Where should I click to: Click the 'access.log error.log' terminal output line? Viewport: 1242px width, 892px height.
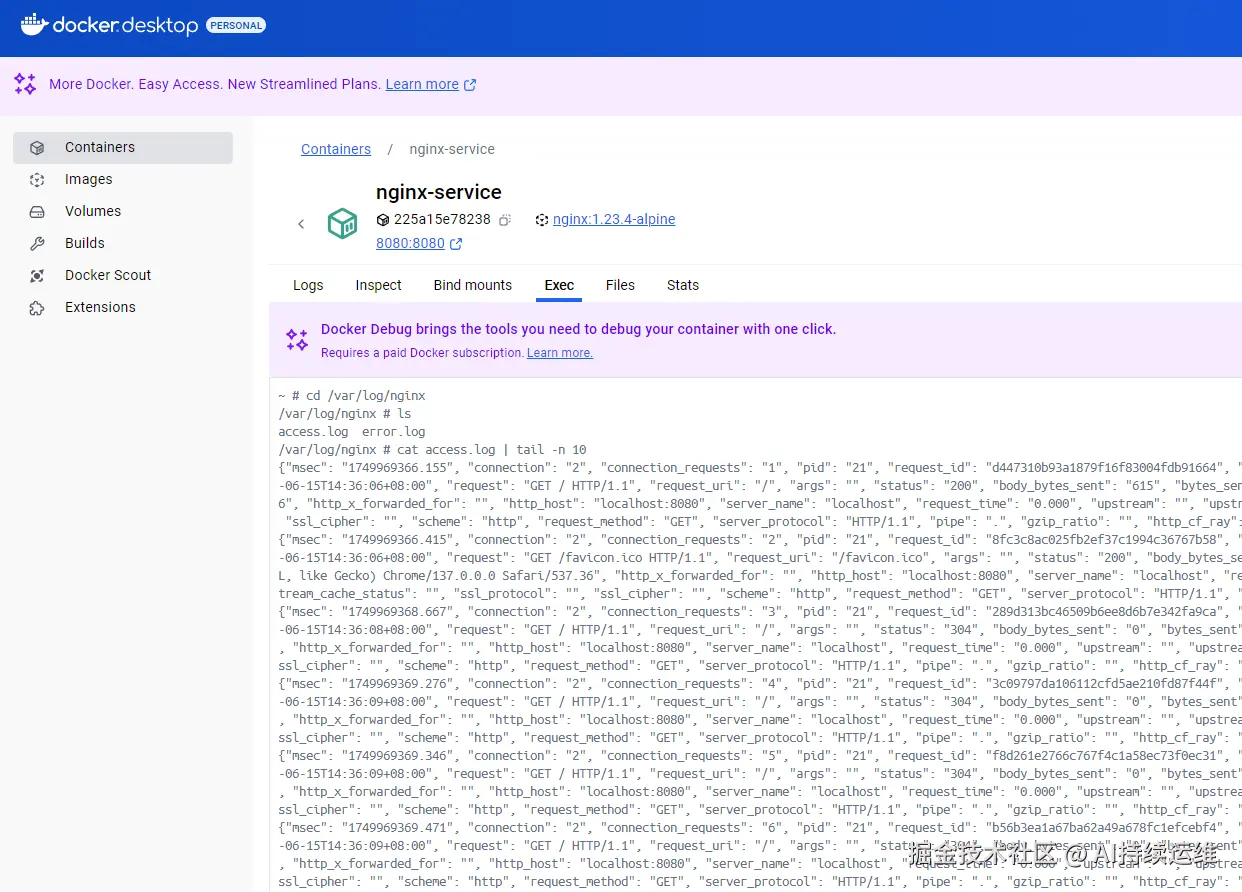(x=352, y=432)
